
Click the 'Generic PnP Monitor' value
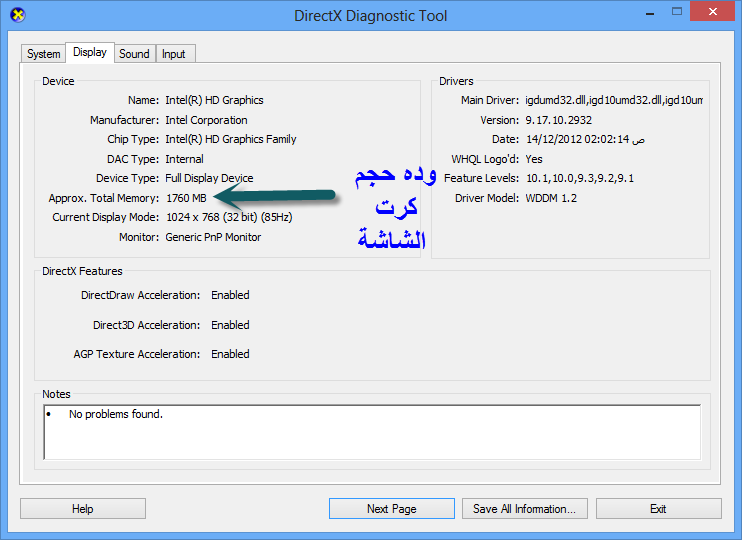pyautogui.click(x=213, y=237)
